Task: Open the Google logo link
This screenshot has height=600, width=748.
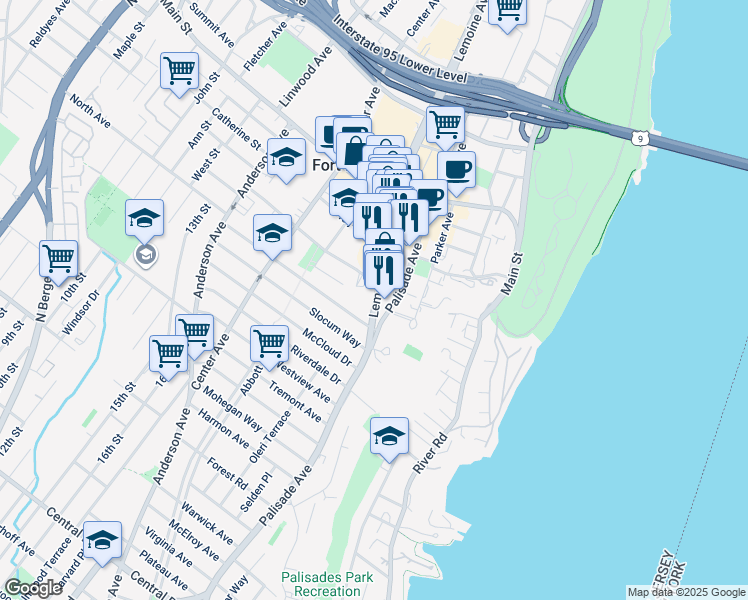Action: coord(33,588)
